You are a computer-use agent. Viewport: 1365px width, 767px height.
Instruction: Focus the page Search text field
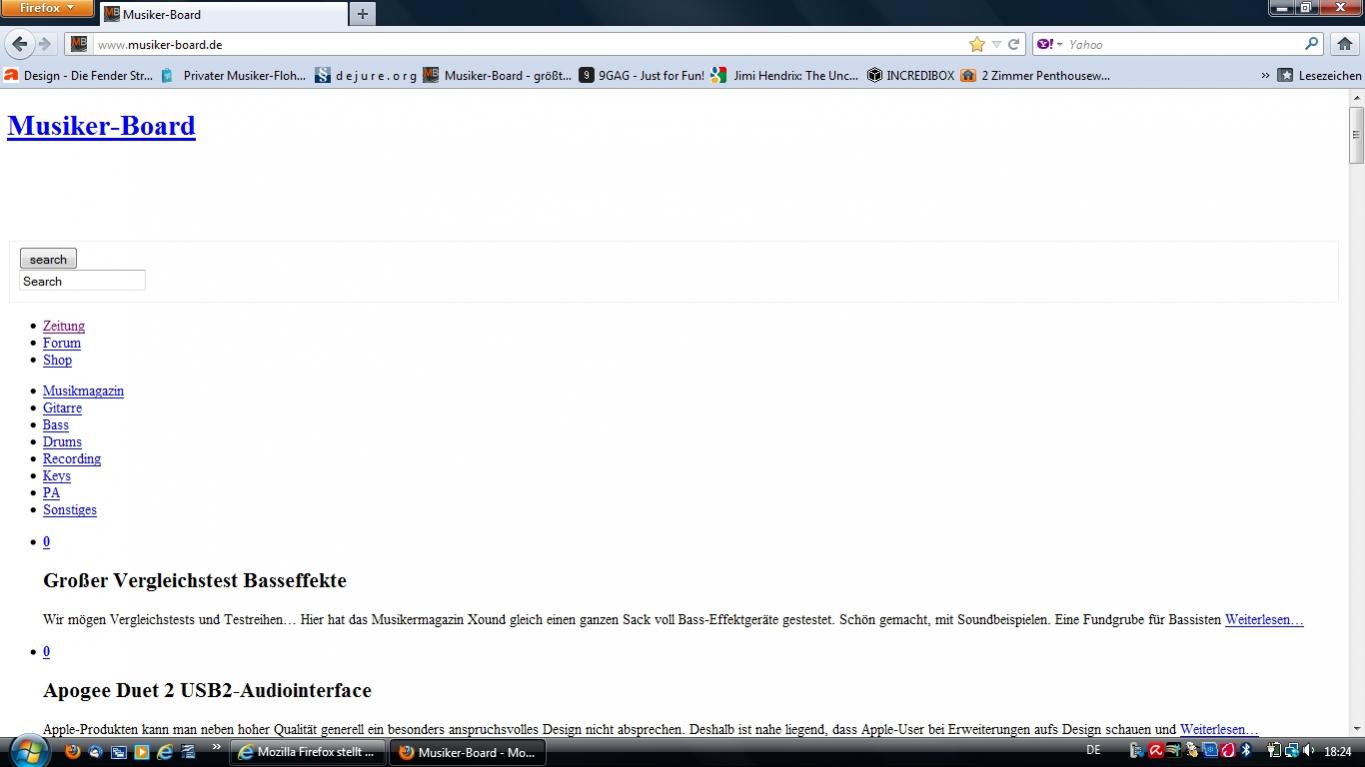point(82,281)
